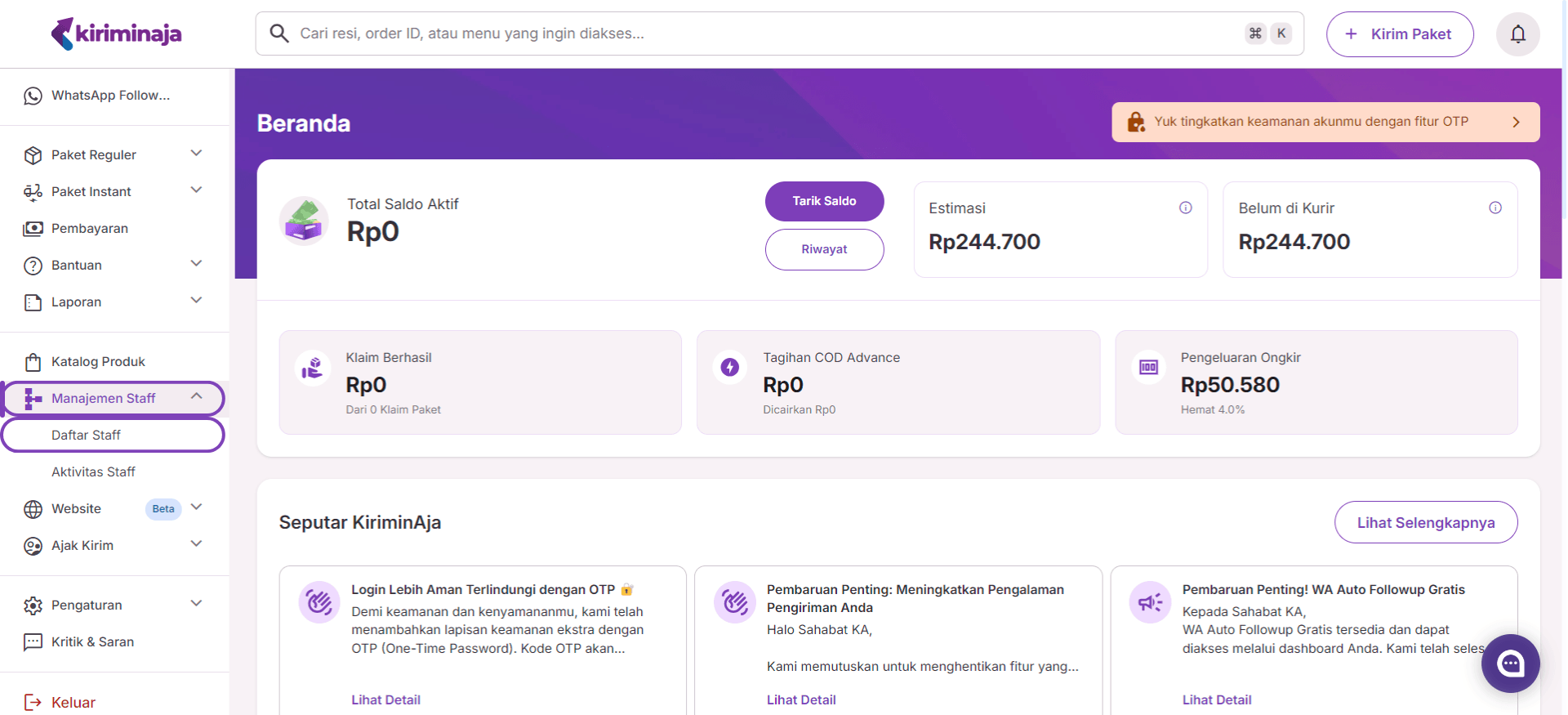Click the Keluar logout icon
1568x715 pixels.
pyautogui.click(x=33, y=702)
